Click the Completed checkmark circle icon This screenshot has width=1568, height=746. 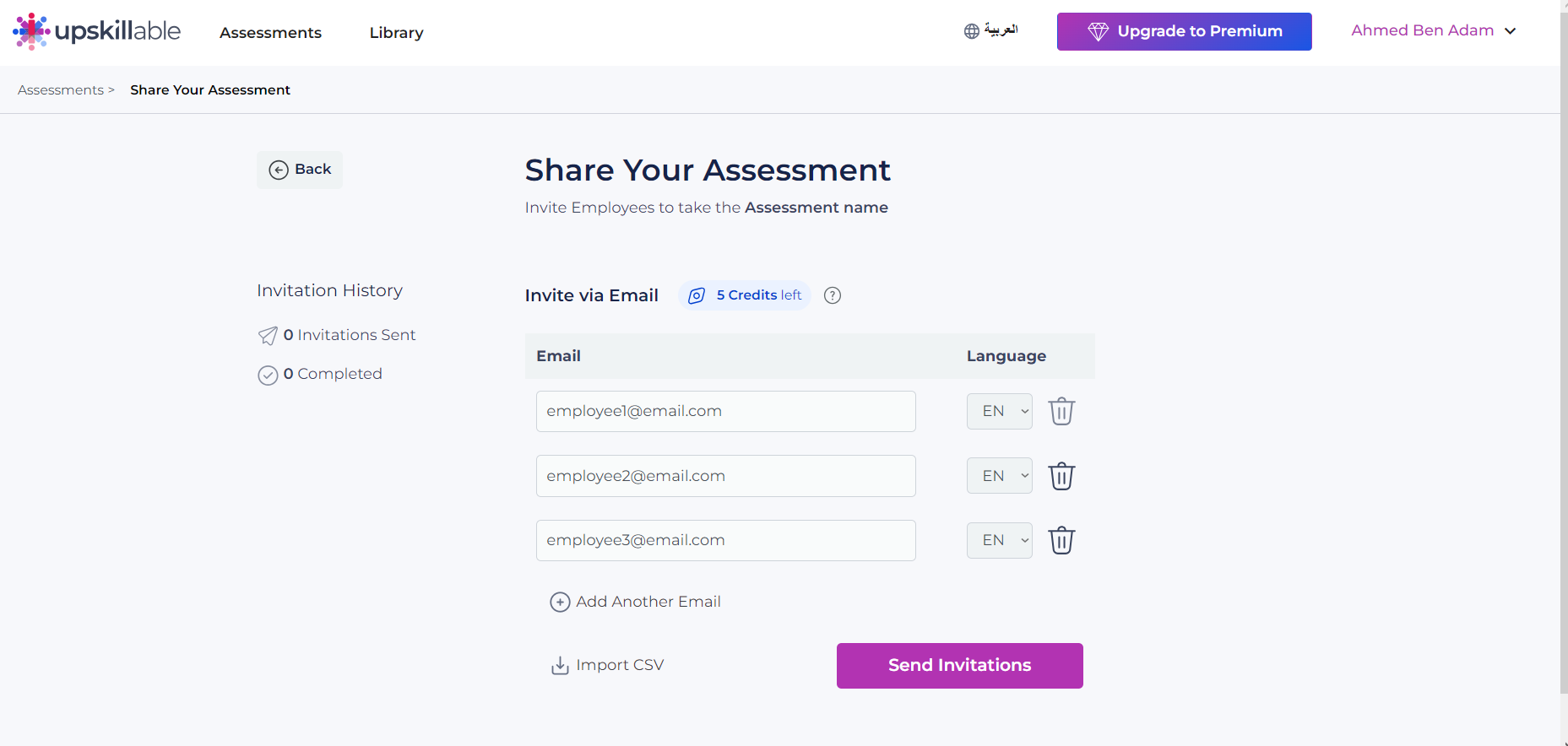click(x=268, y=375)
